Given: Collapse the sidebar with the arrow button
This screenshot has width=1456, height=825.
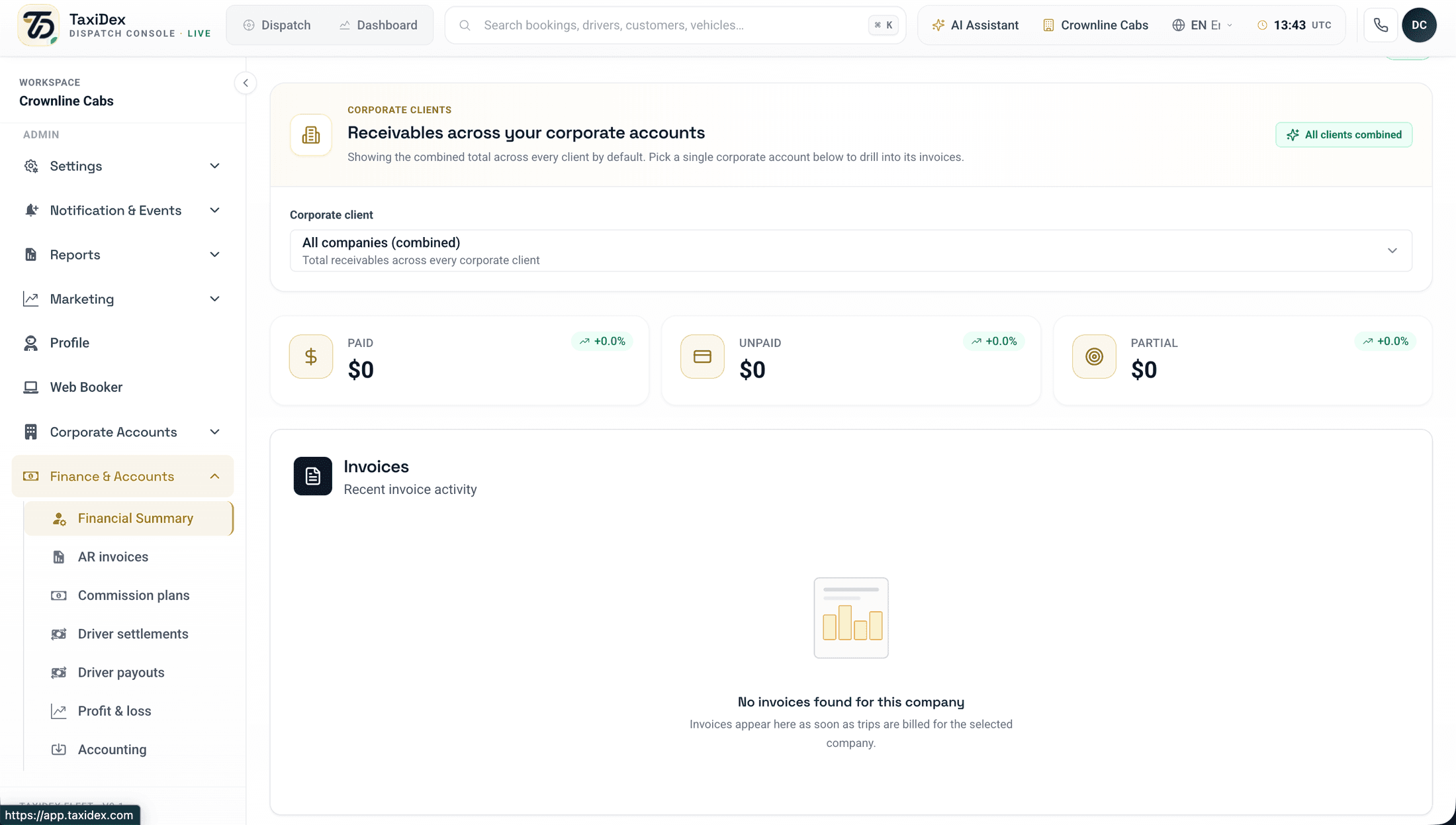Looking at the screenshot, I should click(246, 83).
